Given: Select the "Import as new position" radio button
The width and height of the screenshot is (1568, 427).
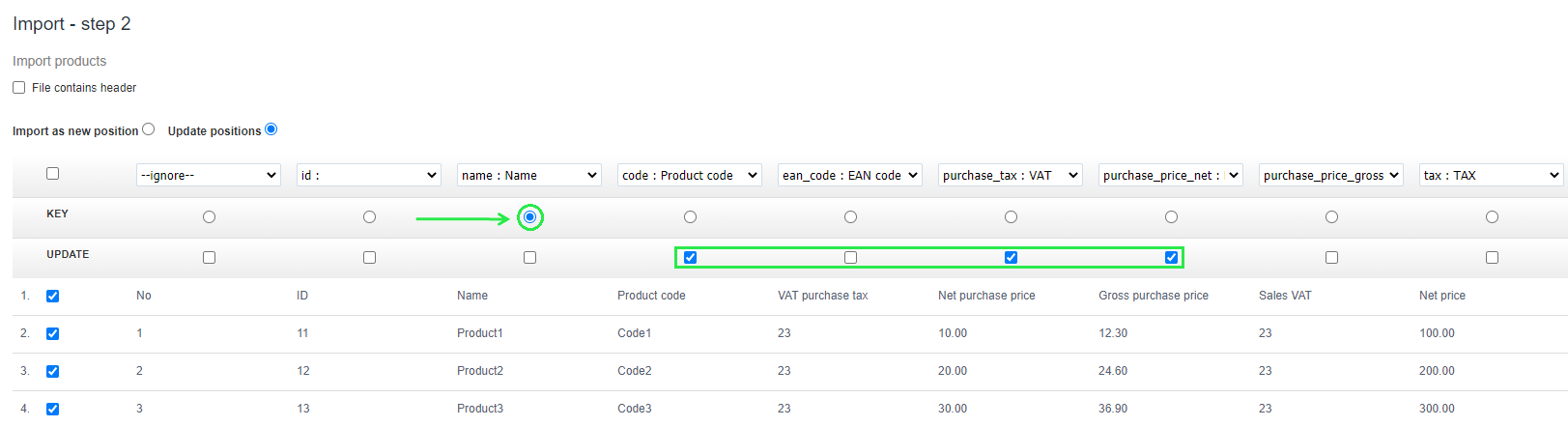Looking at the screenshot, I should click(x=148, y=129).
